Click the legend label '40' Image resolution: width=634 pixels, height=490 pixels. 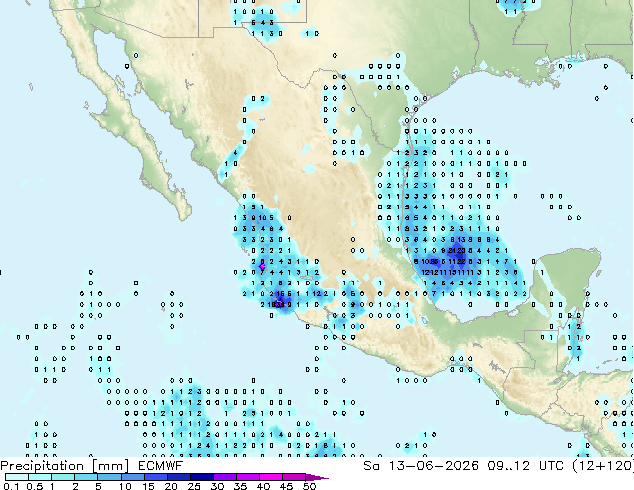pos(263,486)
